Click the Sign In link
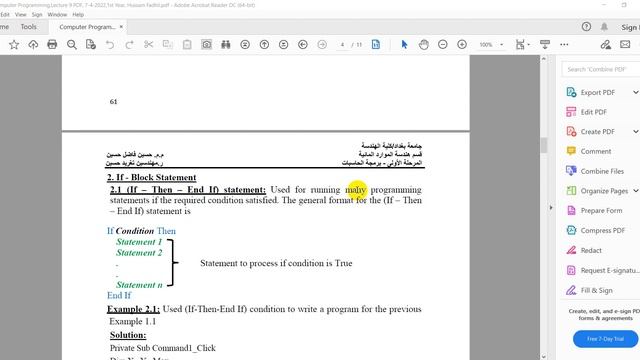 coord(630,27)
